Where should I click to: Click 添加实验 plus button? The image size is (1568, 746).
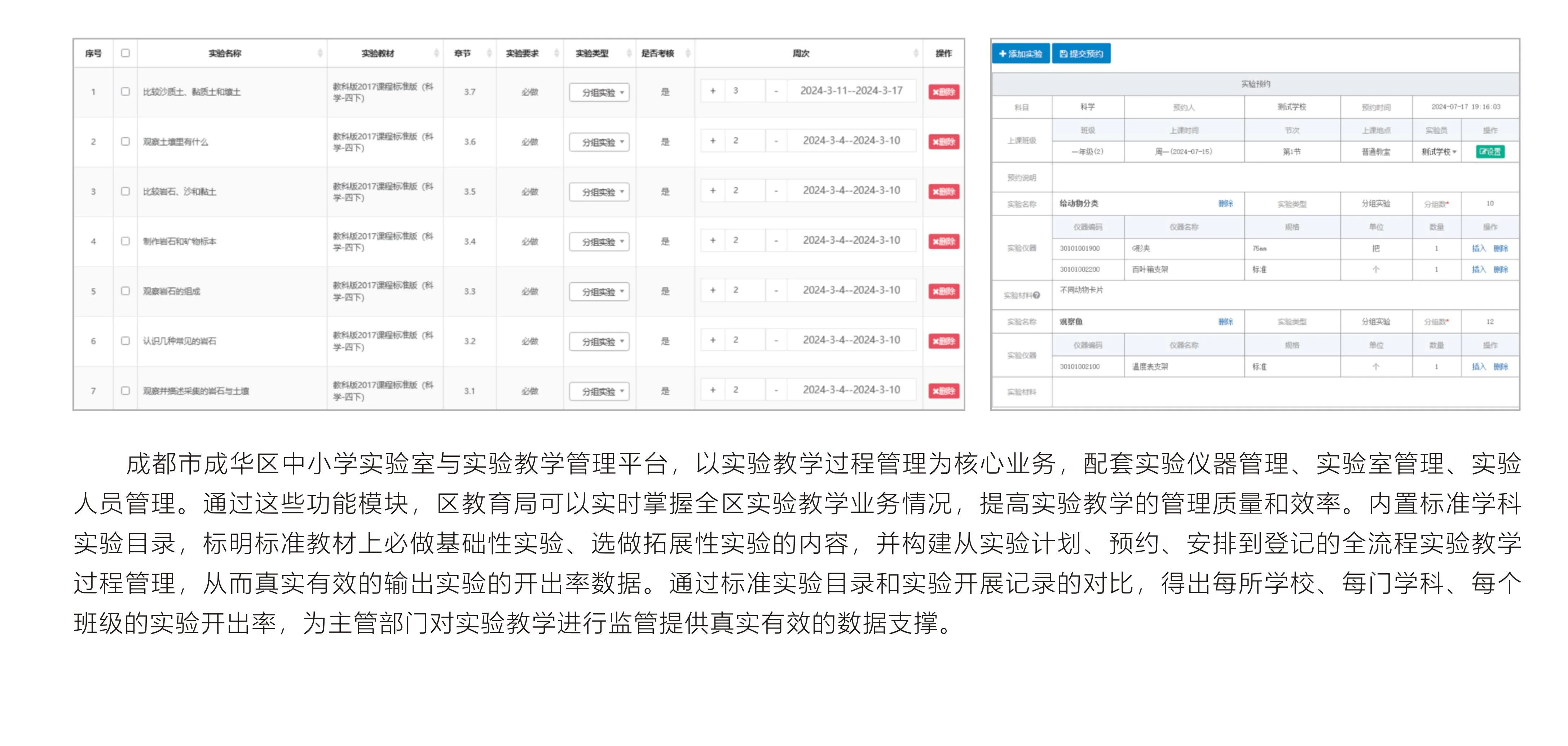click(1020, 54)
